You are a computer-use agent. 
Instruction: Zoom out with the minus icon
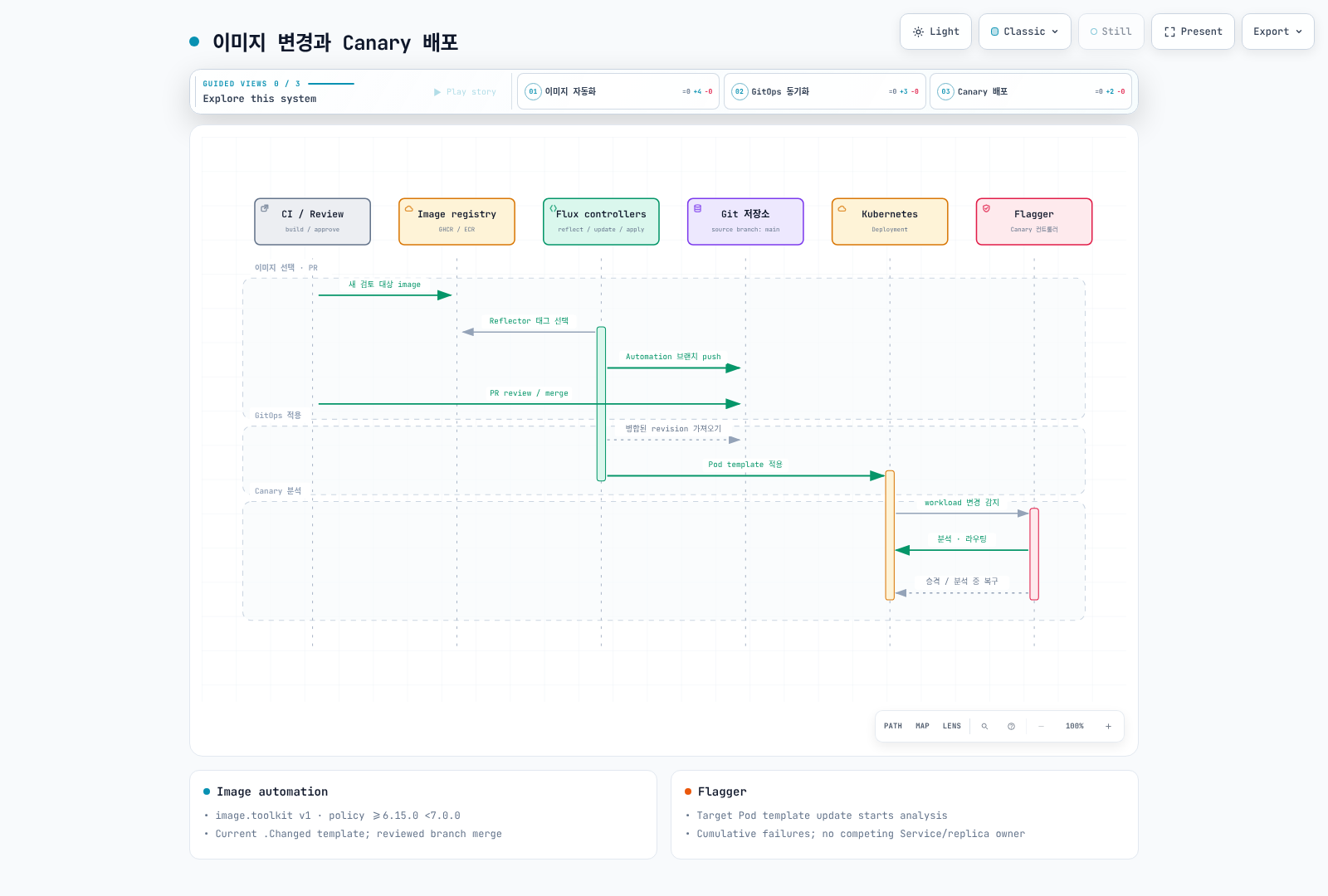pyautogui.click(x=1041, y=726)
